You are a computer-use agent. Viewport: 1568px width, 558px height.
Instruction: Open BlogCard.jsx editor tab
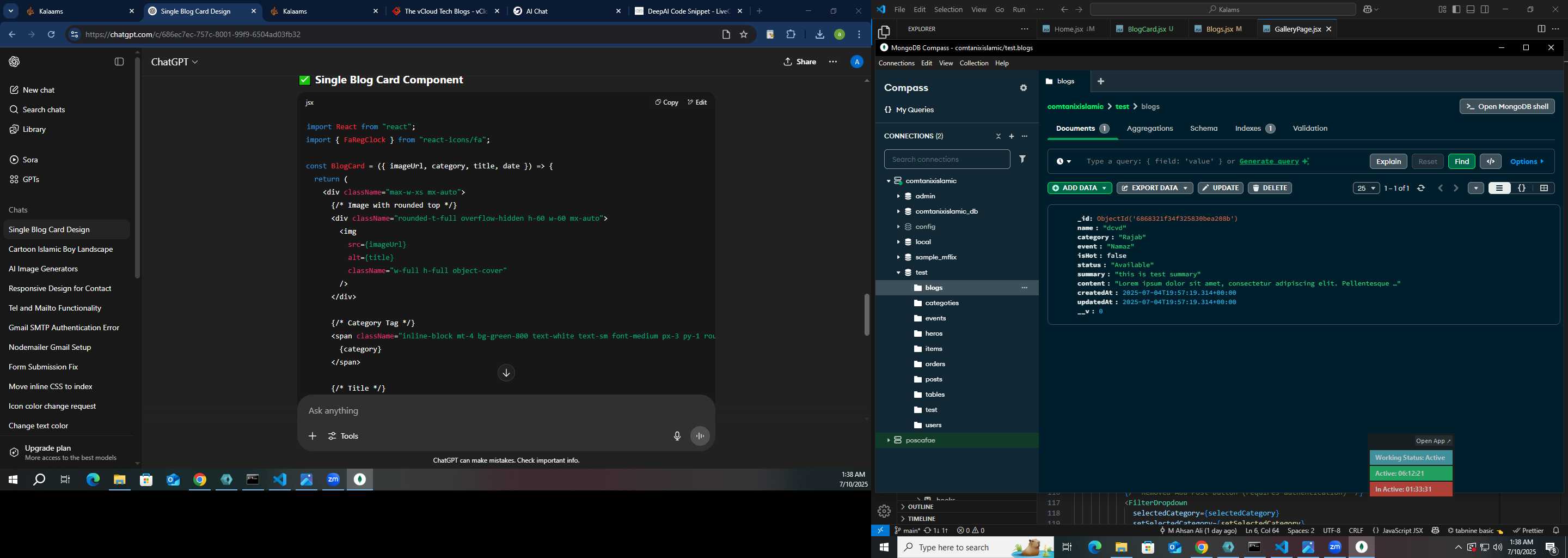coord(1148,29)
